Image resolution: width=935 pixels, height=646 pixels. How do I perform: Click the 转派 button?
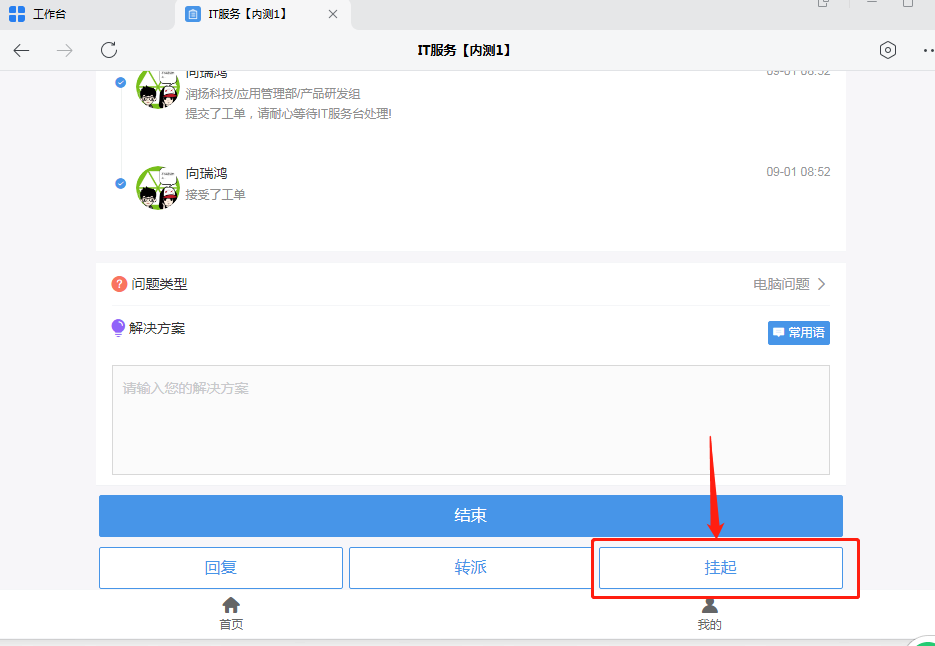pyautogui.click(x=470, y=568)
